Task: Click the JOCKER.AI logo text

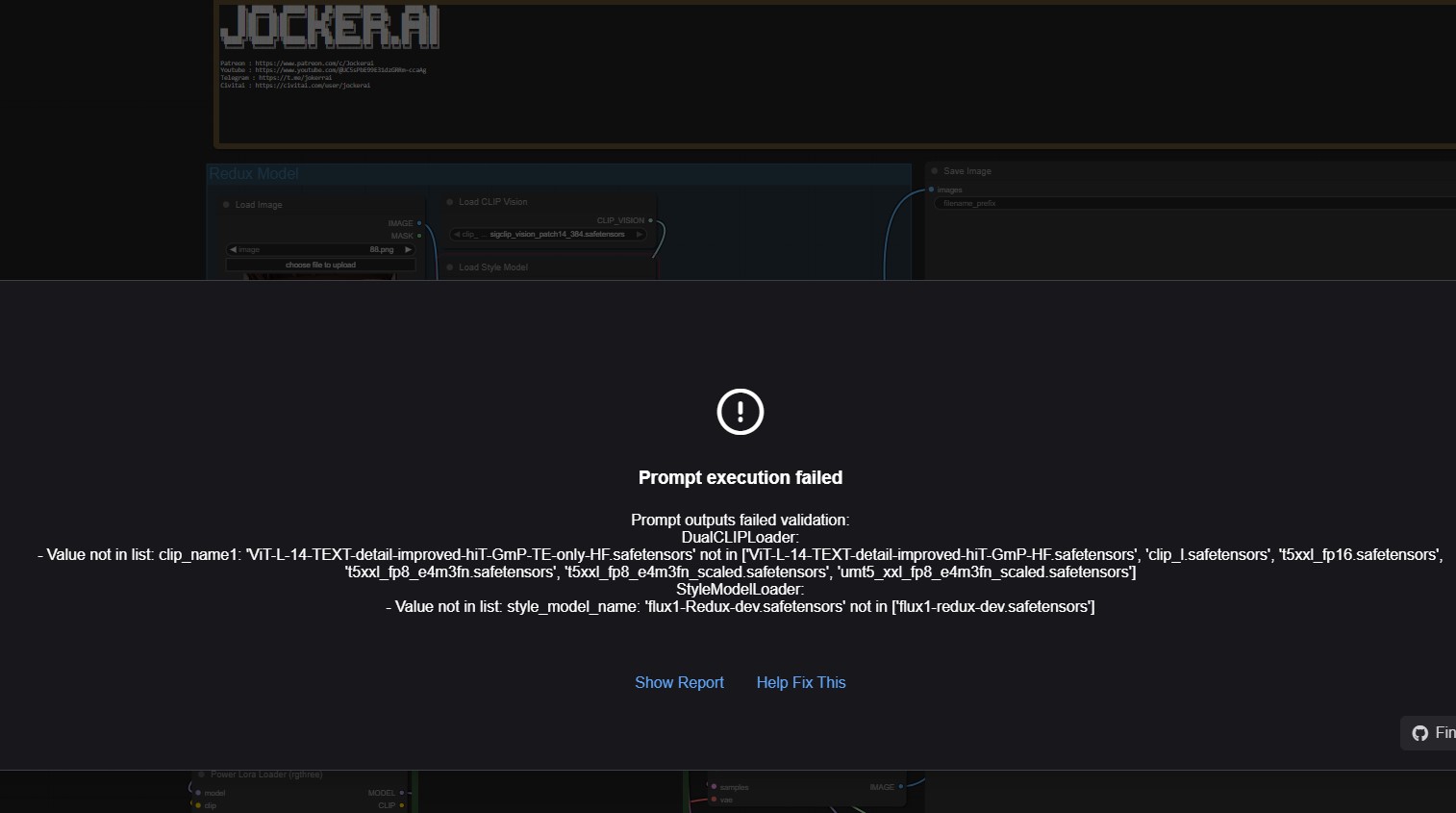Action: pos(330,27)
